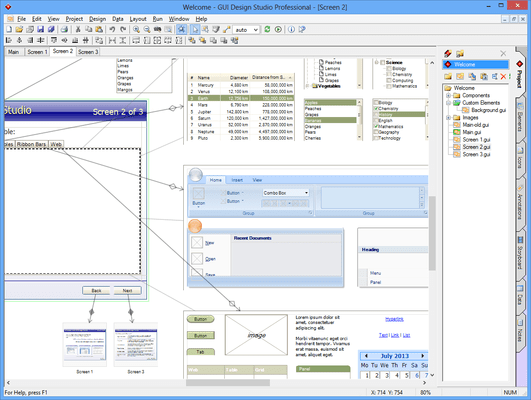Viewport: 531px width, 400px height.
Task: Switch to the Screen 3 document tab
Action: (x=88, y=52)
